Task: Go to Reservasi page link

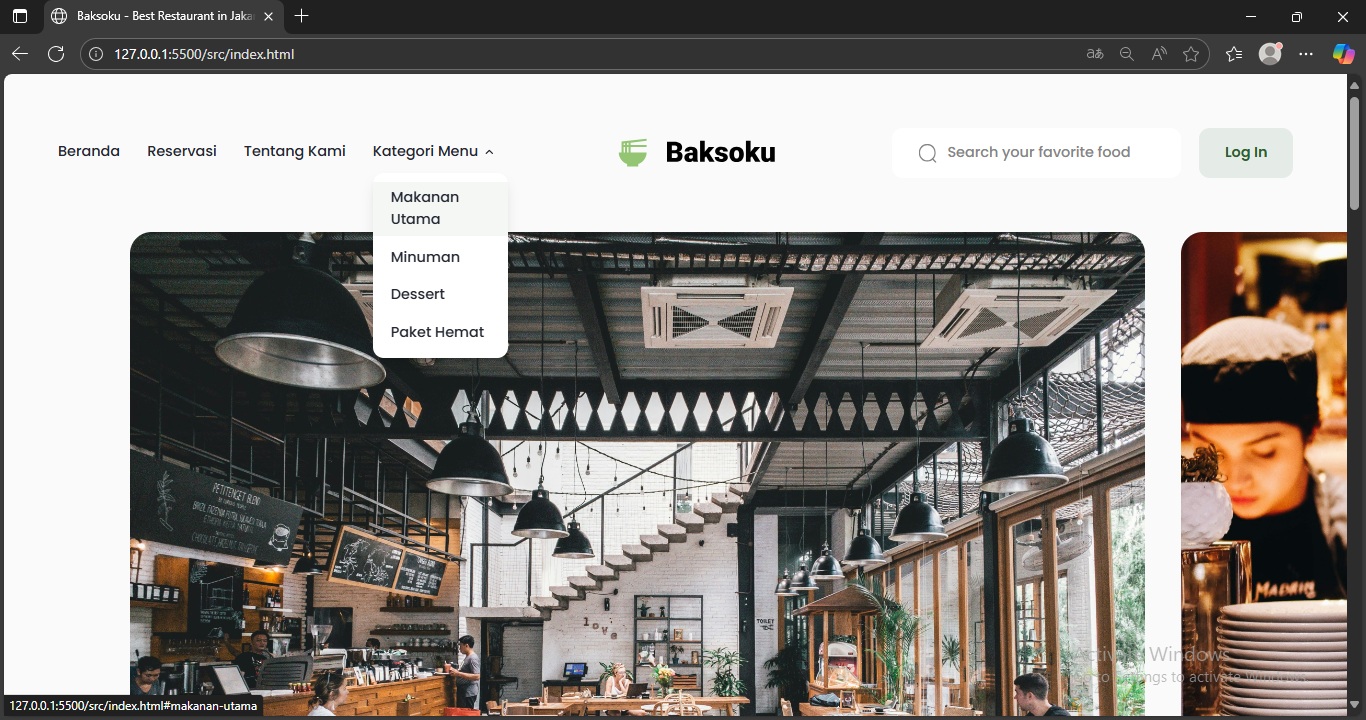Action: tap(182, 151)
